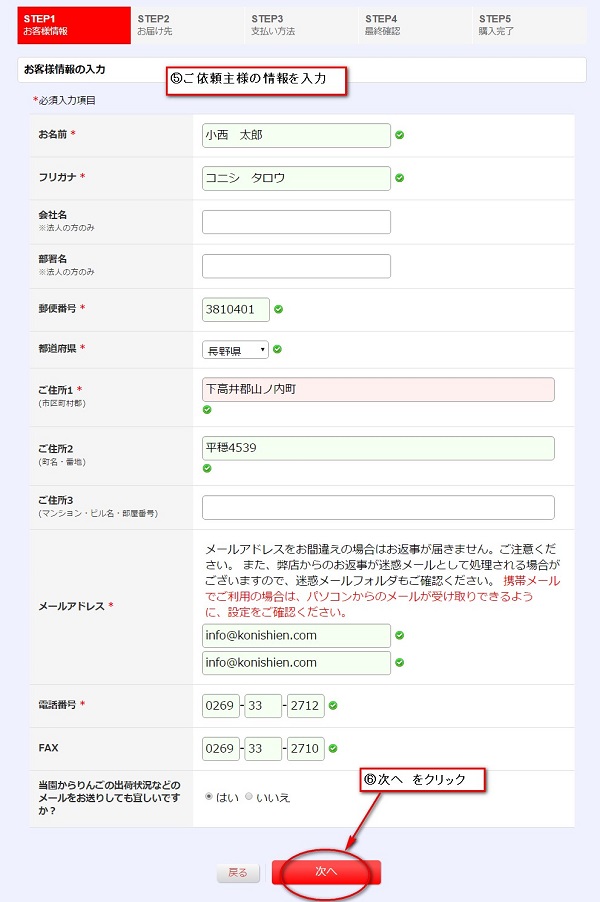This screenshot has height=902, width=600.
Task: Click the ご住所2 field 平穏4539
Action: click(x=378, y=448)
